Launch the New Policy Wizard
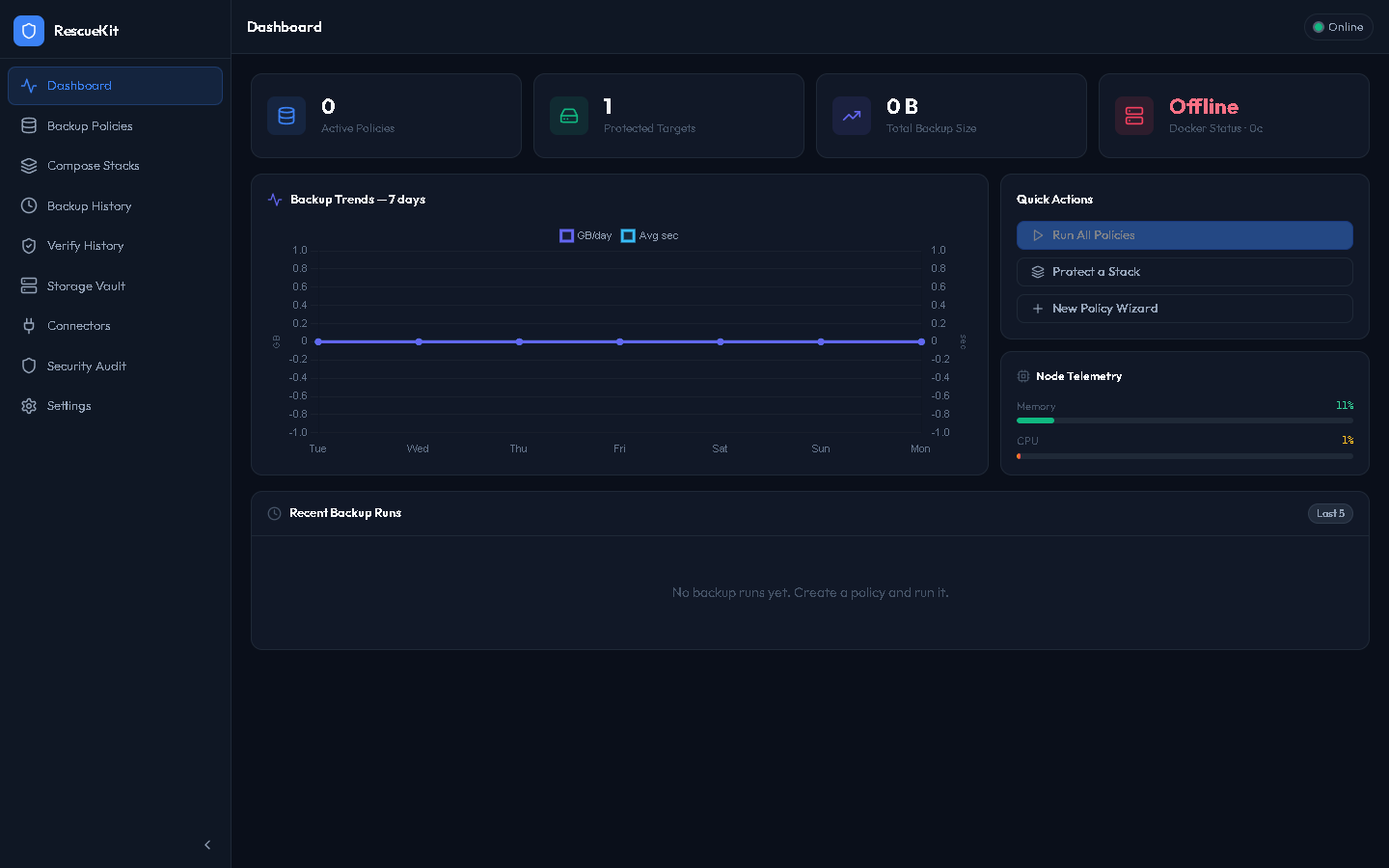 click(1185, 309)
